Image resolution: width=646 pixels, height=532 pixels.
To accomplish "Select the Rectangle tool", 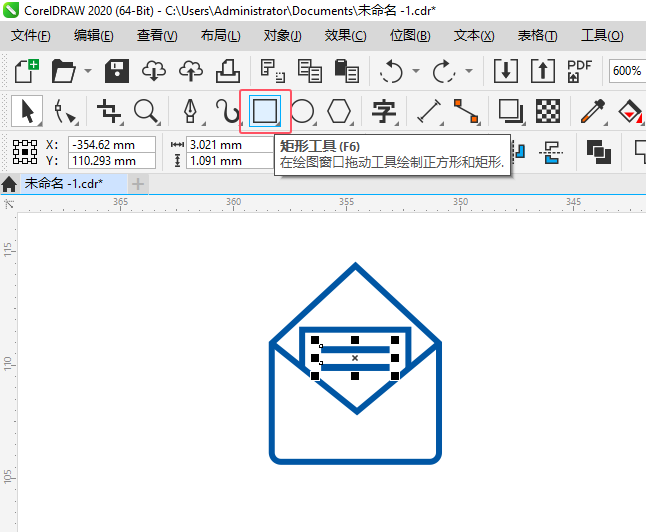I will click(x=265, y=111).
